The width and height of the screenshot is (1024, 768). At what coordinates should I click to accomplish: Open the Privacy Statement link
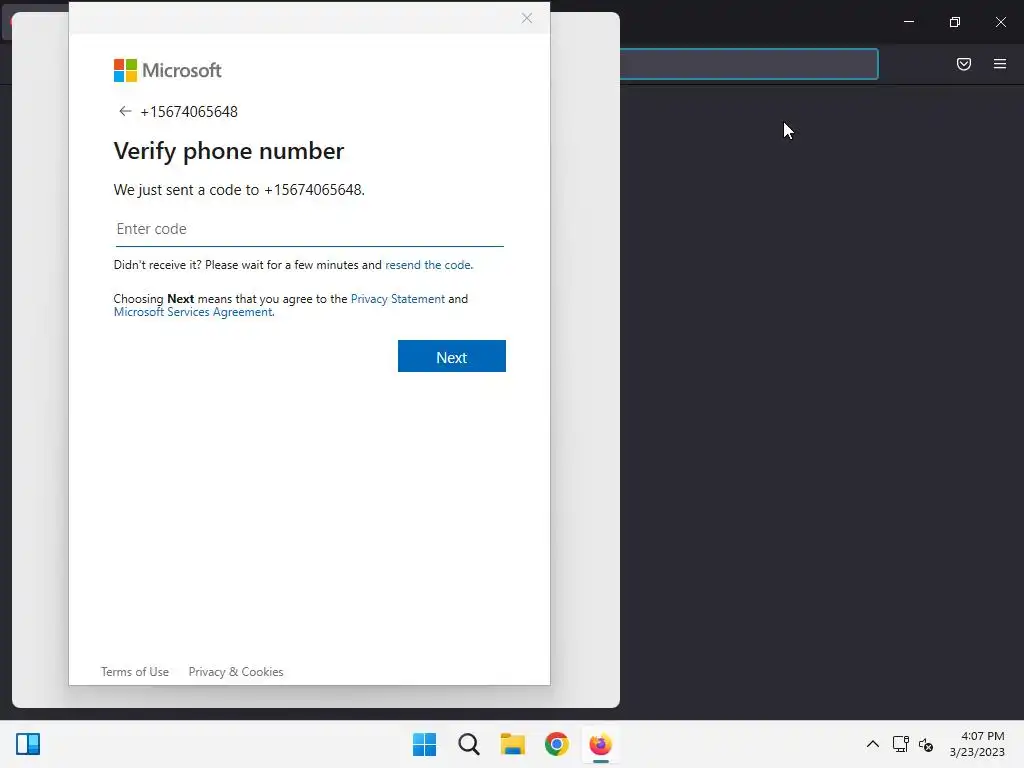[398, 298]
